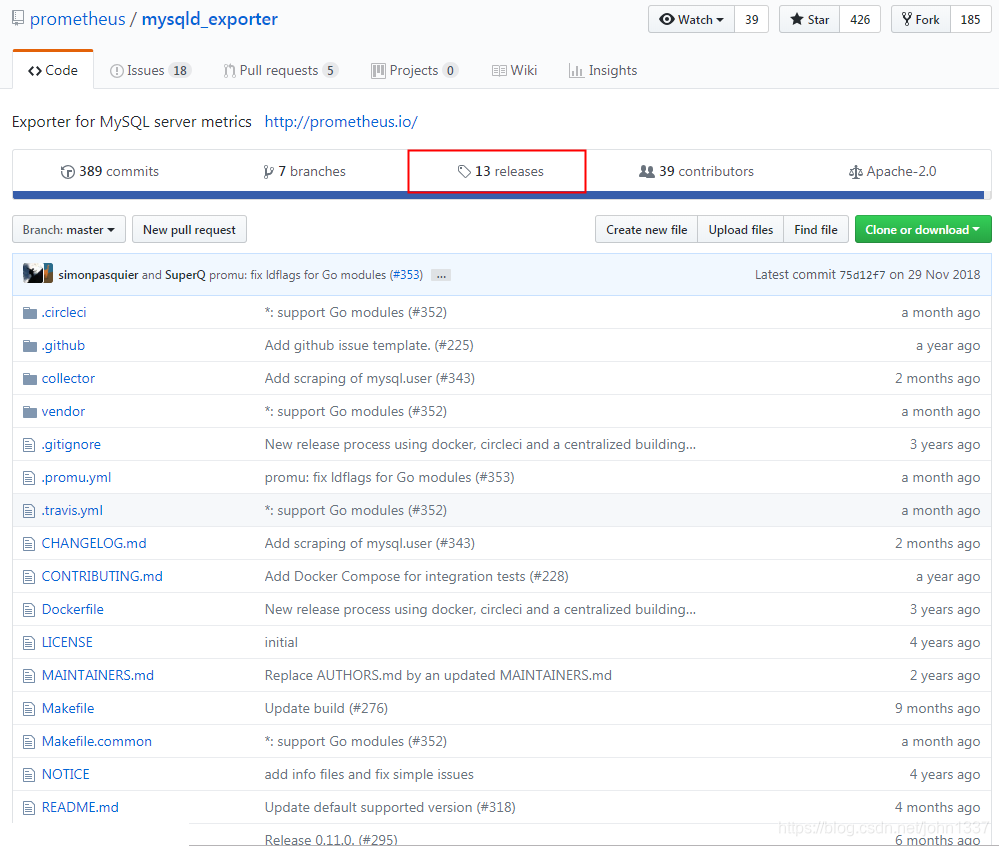Open the #353 pull request link
Image resolution: width=999 pixels, height=846 pixels.
point(406,275)
